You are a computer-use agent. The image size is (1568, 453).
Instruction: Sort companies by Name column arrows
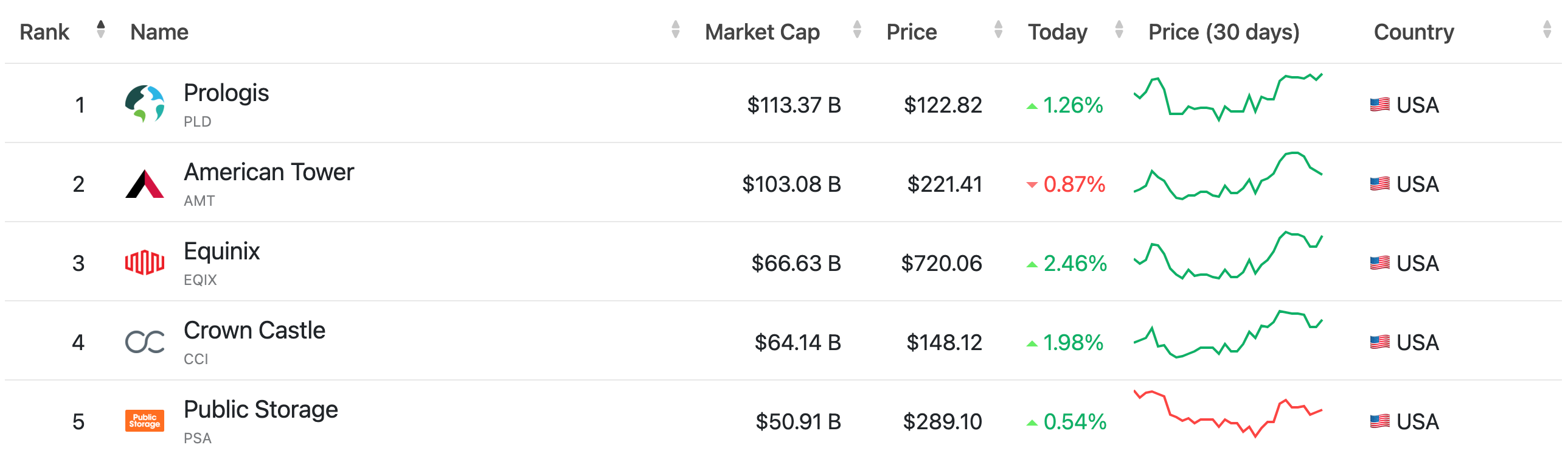pos(675,30)
